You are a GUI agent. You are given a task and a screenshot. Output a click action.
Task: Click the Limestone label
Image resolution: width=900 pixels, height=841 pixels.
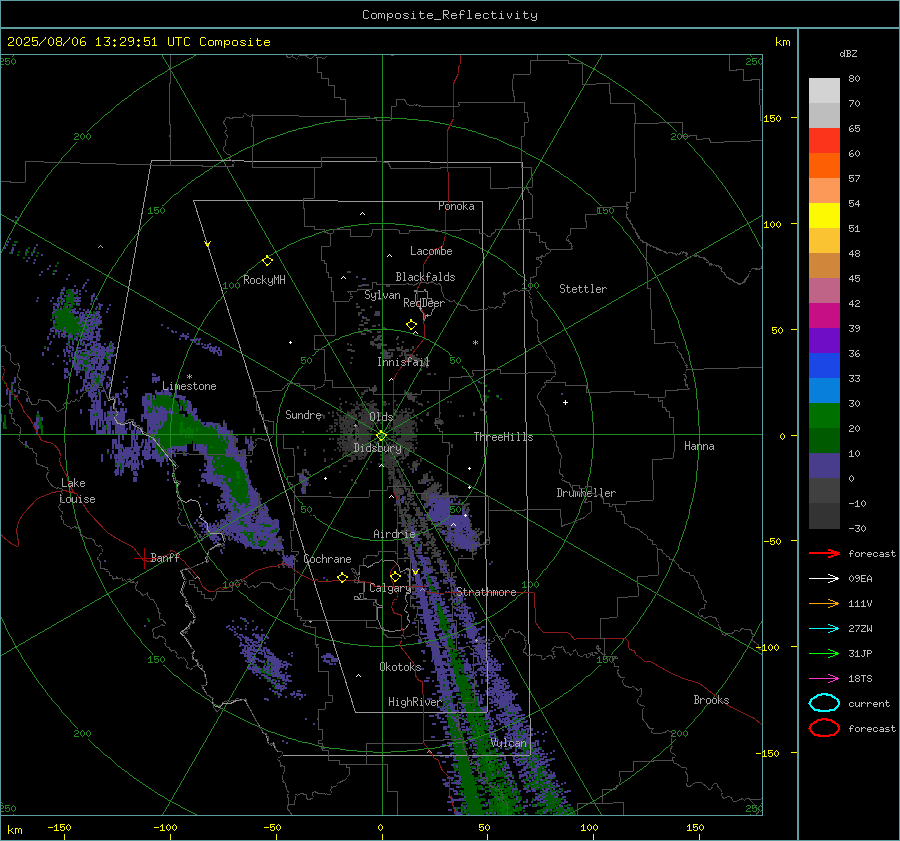[x=189, y=386]
